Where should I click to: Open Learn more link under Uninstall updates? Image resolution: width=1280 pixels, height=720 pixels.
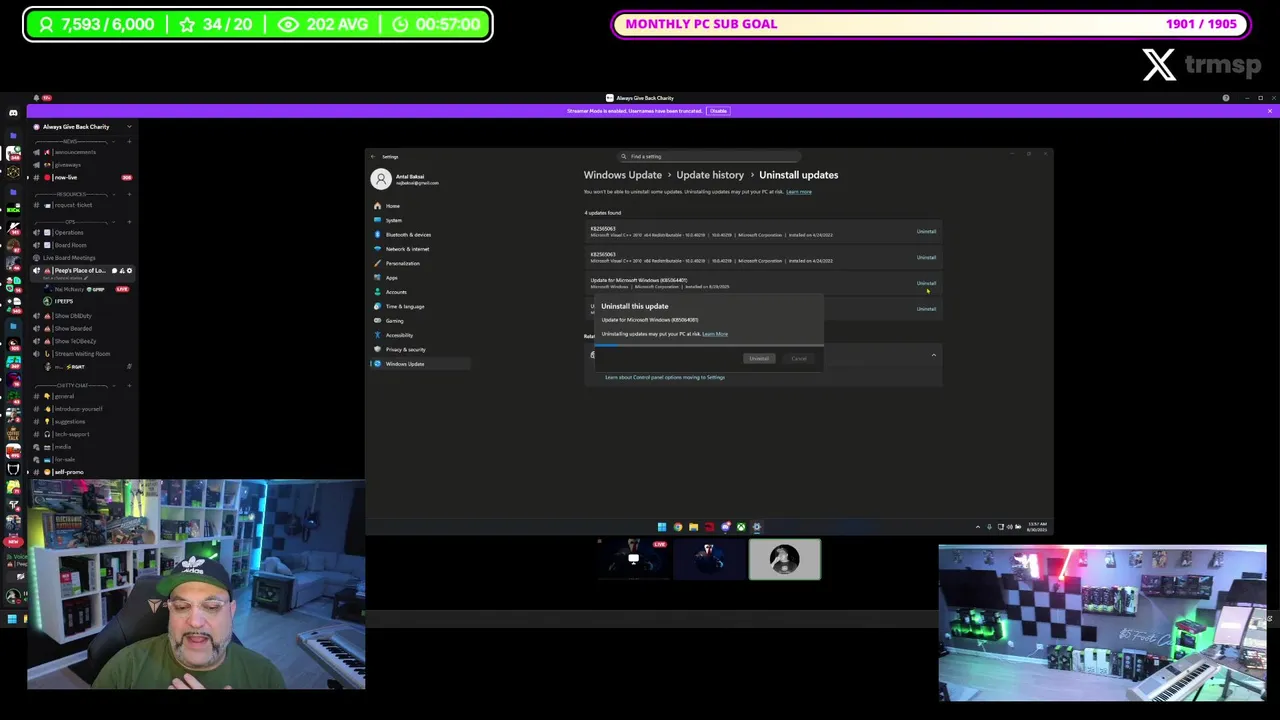(799, 192)
